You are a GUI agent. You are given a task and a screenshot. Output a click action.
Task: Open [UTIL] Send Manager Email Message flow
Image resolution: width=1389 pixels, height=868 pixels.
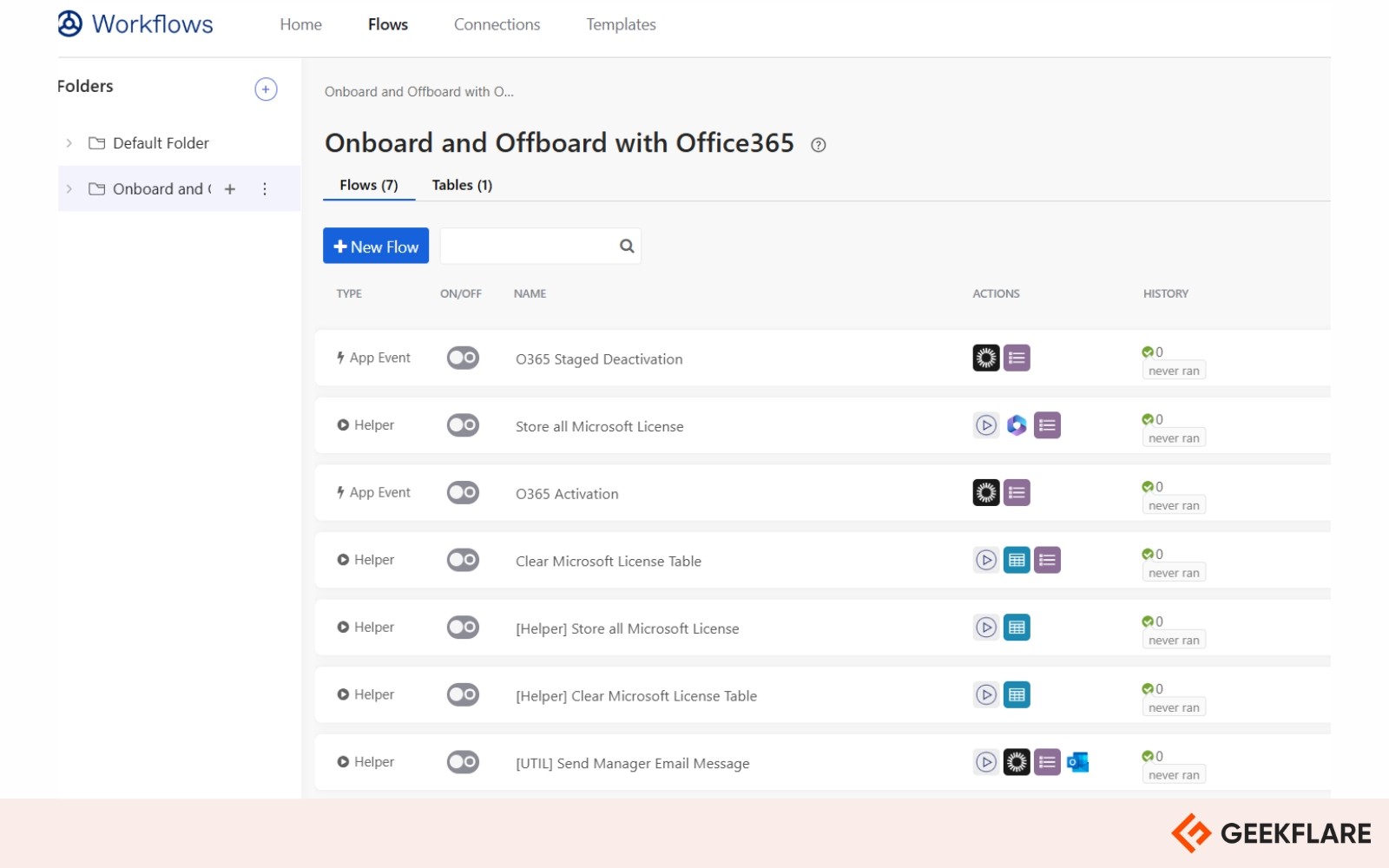point(632,764)
